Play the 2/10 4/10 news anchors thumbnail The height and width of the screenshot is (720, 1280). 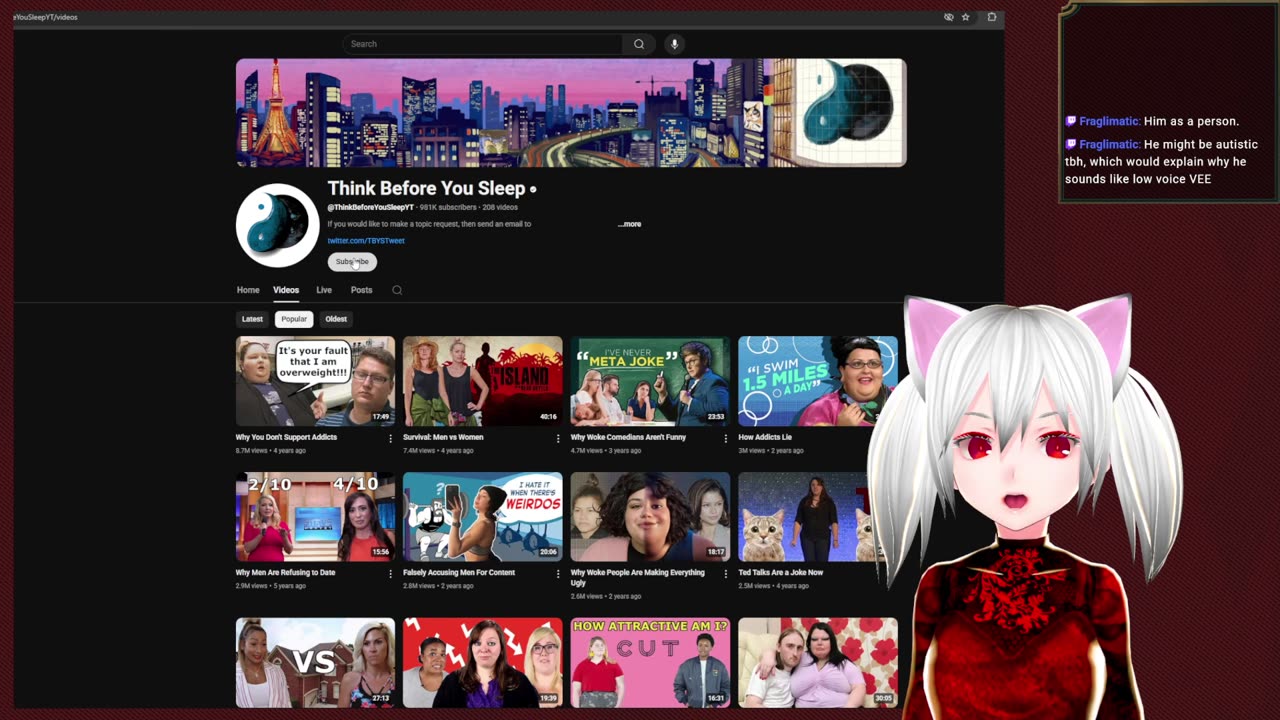click(x=315, y=517)
